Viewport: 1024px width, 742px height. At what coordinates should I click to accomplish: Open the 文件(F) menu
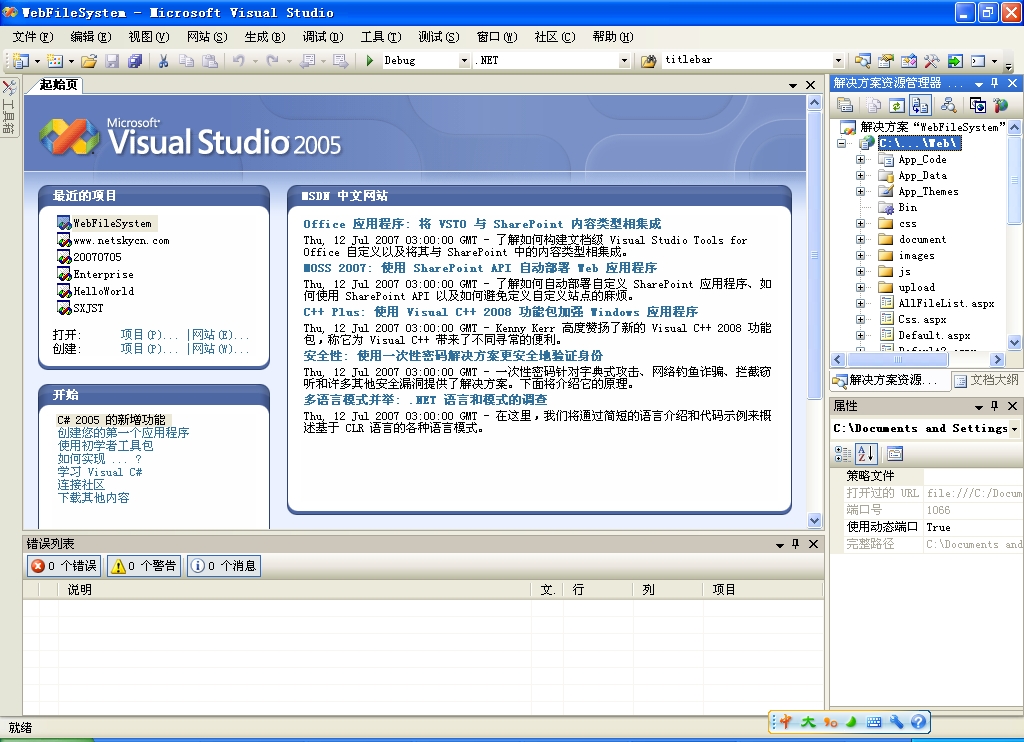(33, 37)
